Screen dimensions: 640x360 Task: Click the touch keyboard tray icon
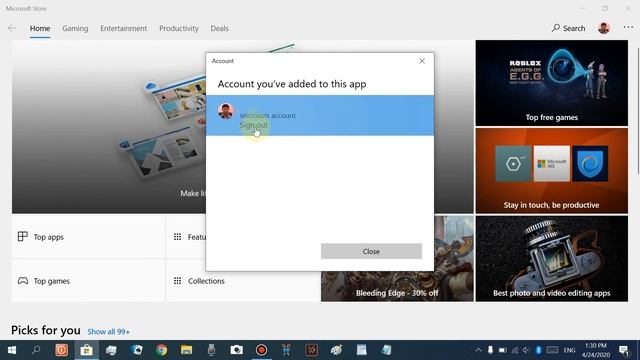click(x=553, y=350)
